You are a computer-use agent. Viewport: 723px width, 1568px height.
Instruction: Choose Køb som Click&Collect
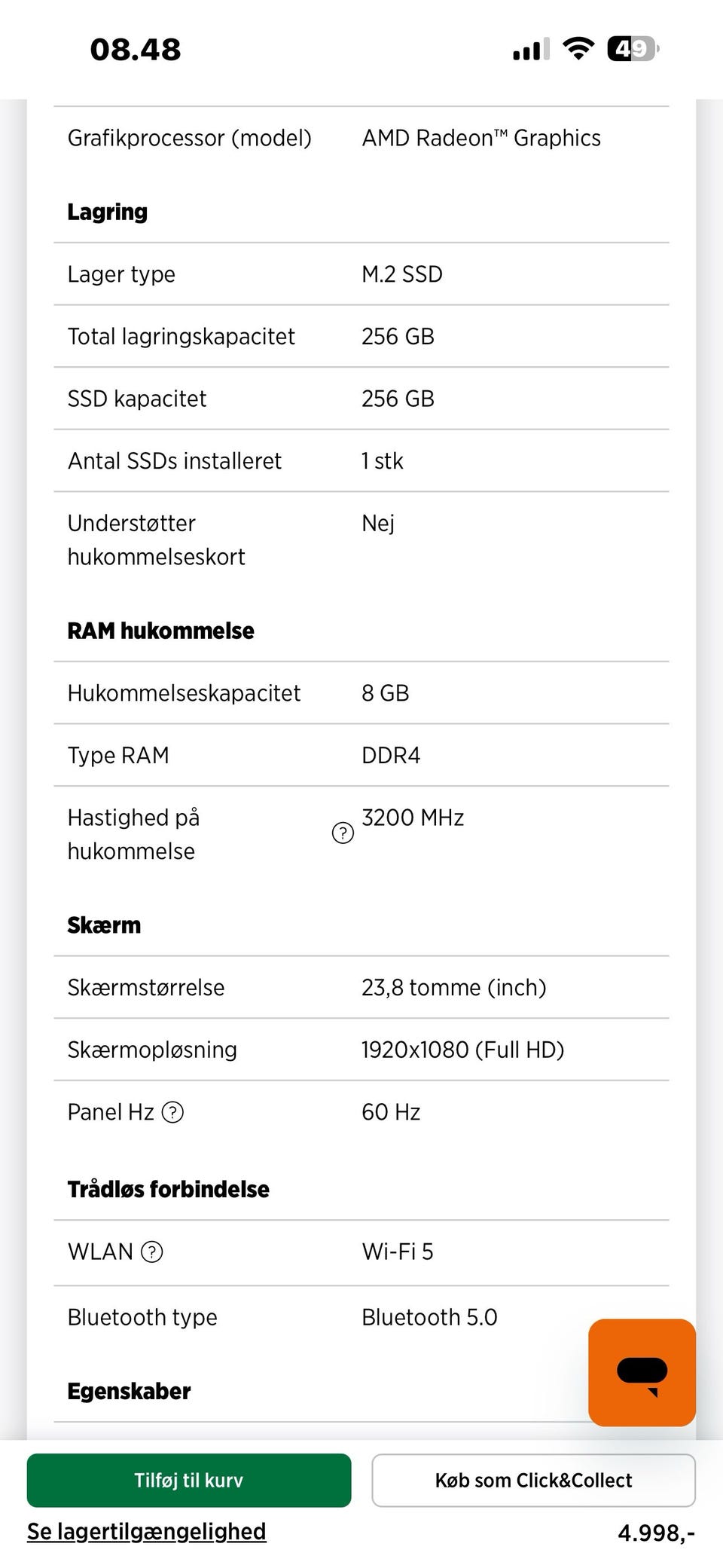(533, 1480)
